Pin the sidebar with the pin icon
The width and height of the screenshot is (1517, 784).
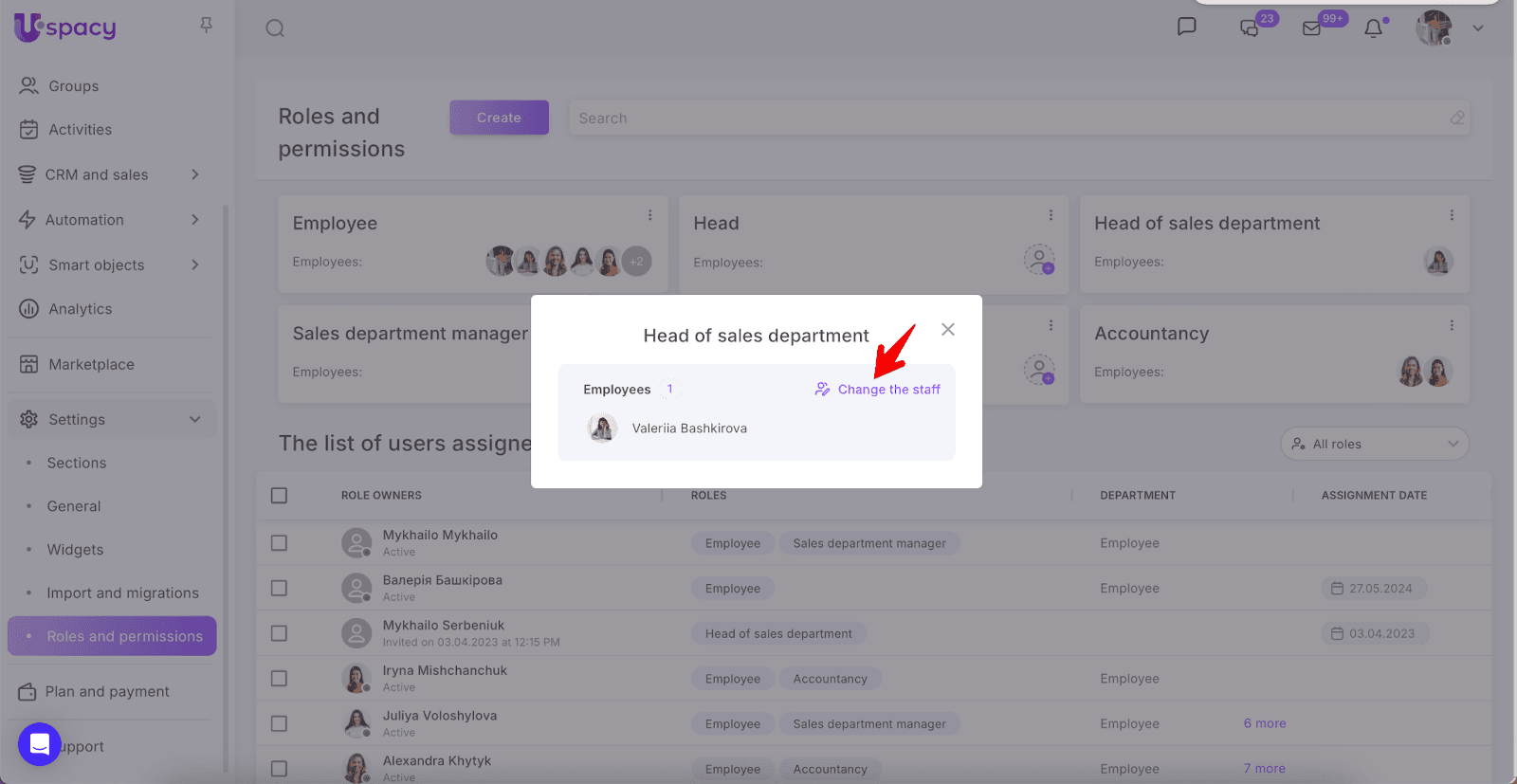click(x=206, y=26)
